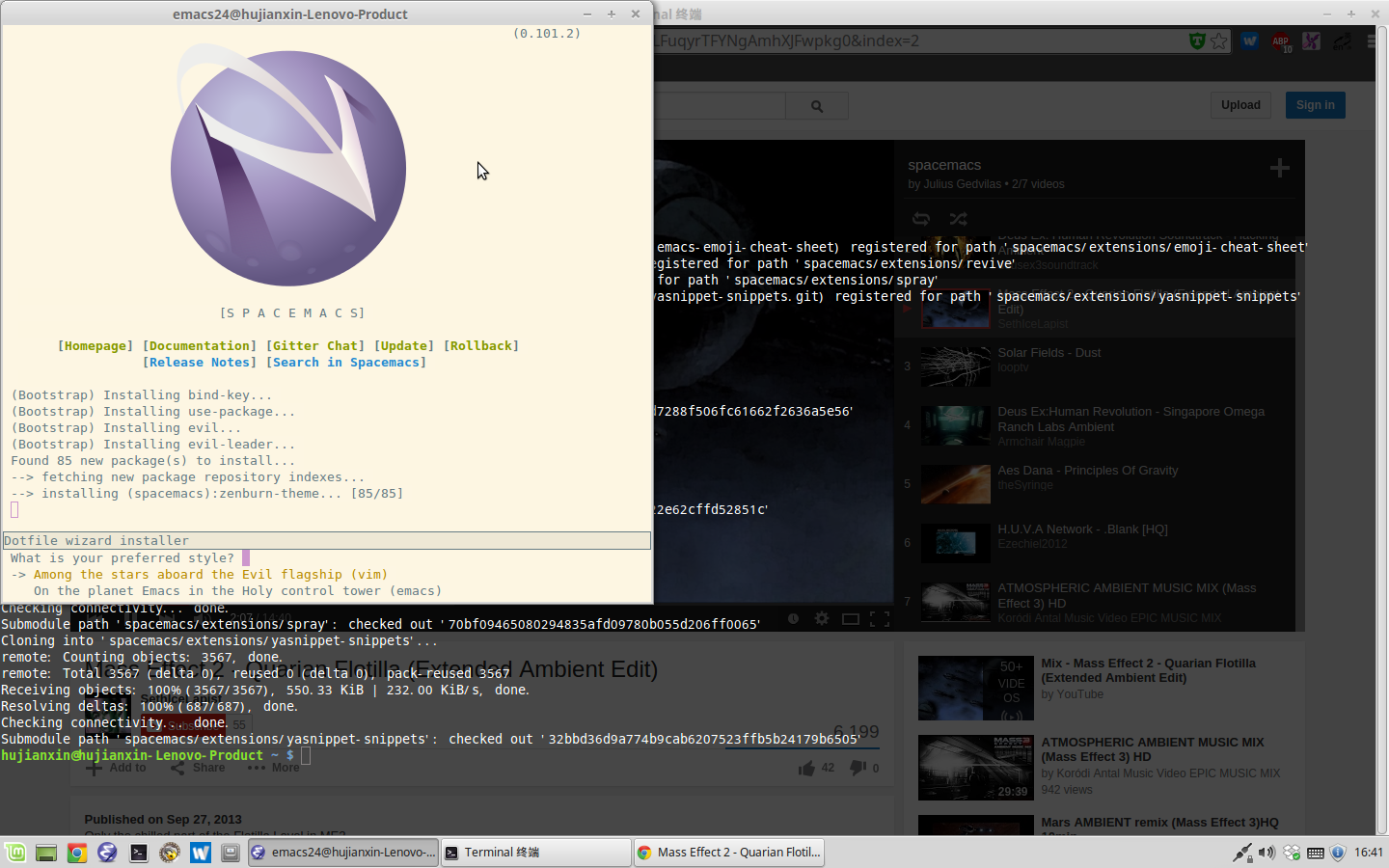Click the show desktop icon in taskbar
This screenshot has height=868, width=1389.
click(45, 853)
